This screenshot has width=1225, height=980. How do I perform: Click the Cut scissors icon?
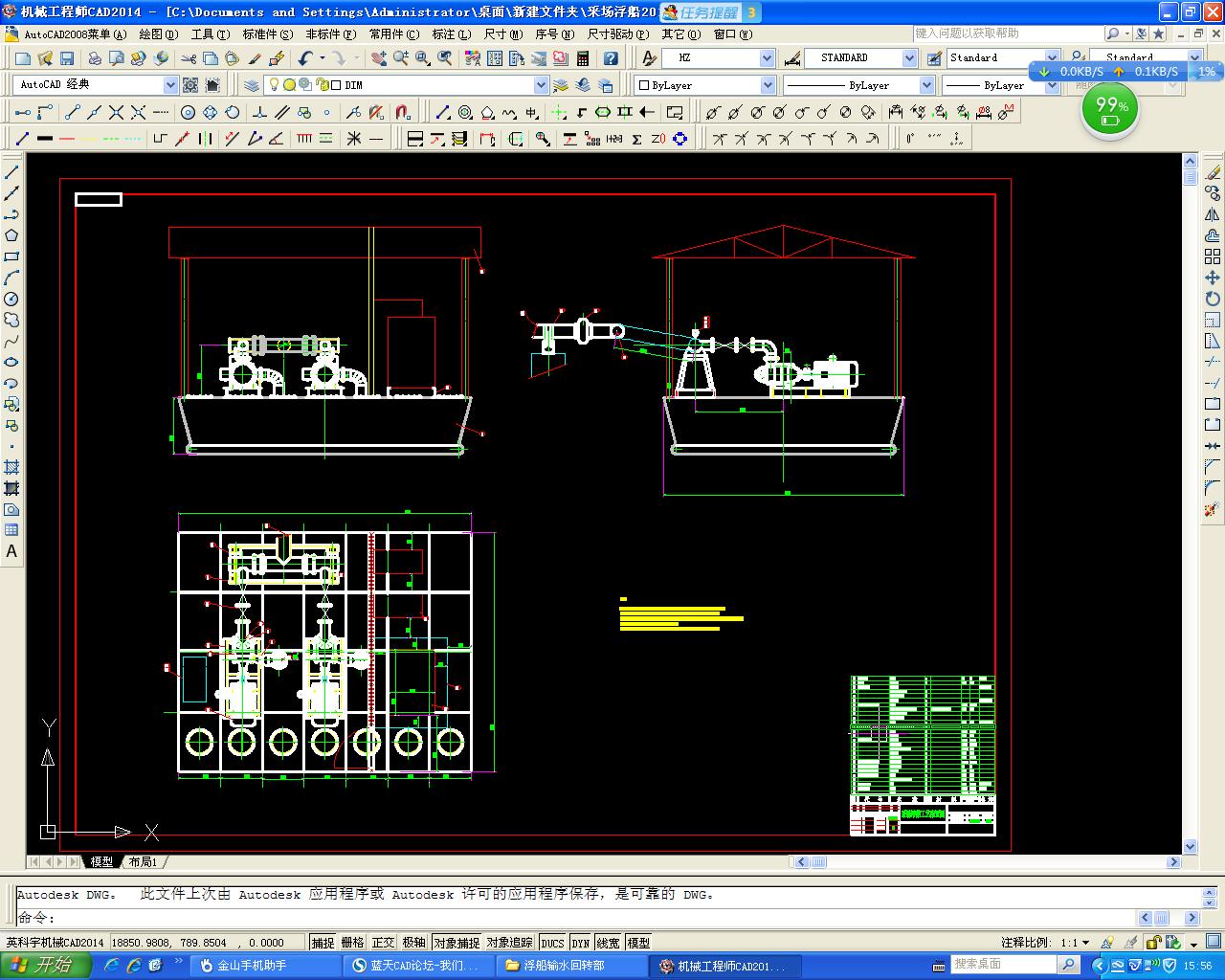(188, 58)
